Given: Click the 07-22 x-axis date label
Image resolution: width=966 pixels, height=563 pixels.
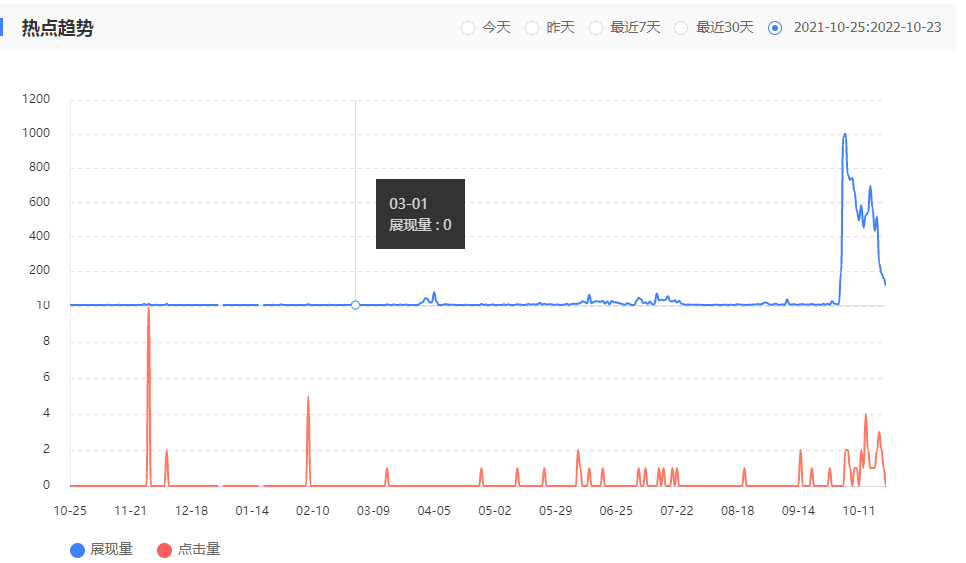Looking at the screenshot, I should (x=677, y=511).
